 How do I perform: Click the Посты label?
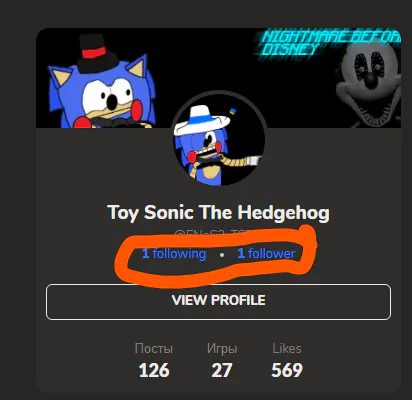point(154,349)
